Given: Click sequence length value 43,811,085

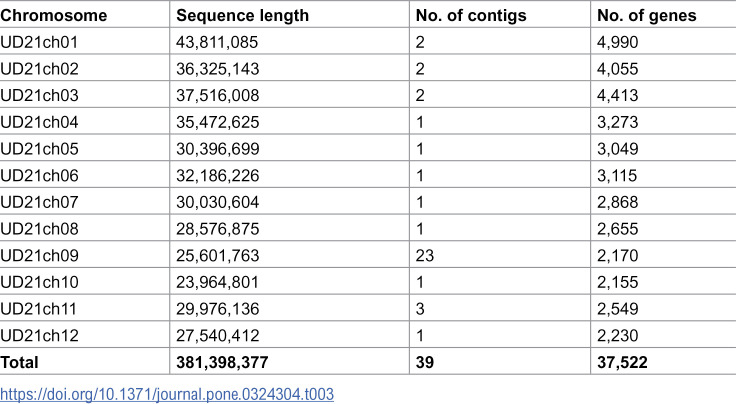Looking at the screenshot, I should 217,42.
